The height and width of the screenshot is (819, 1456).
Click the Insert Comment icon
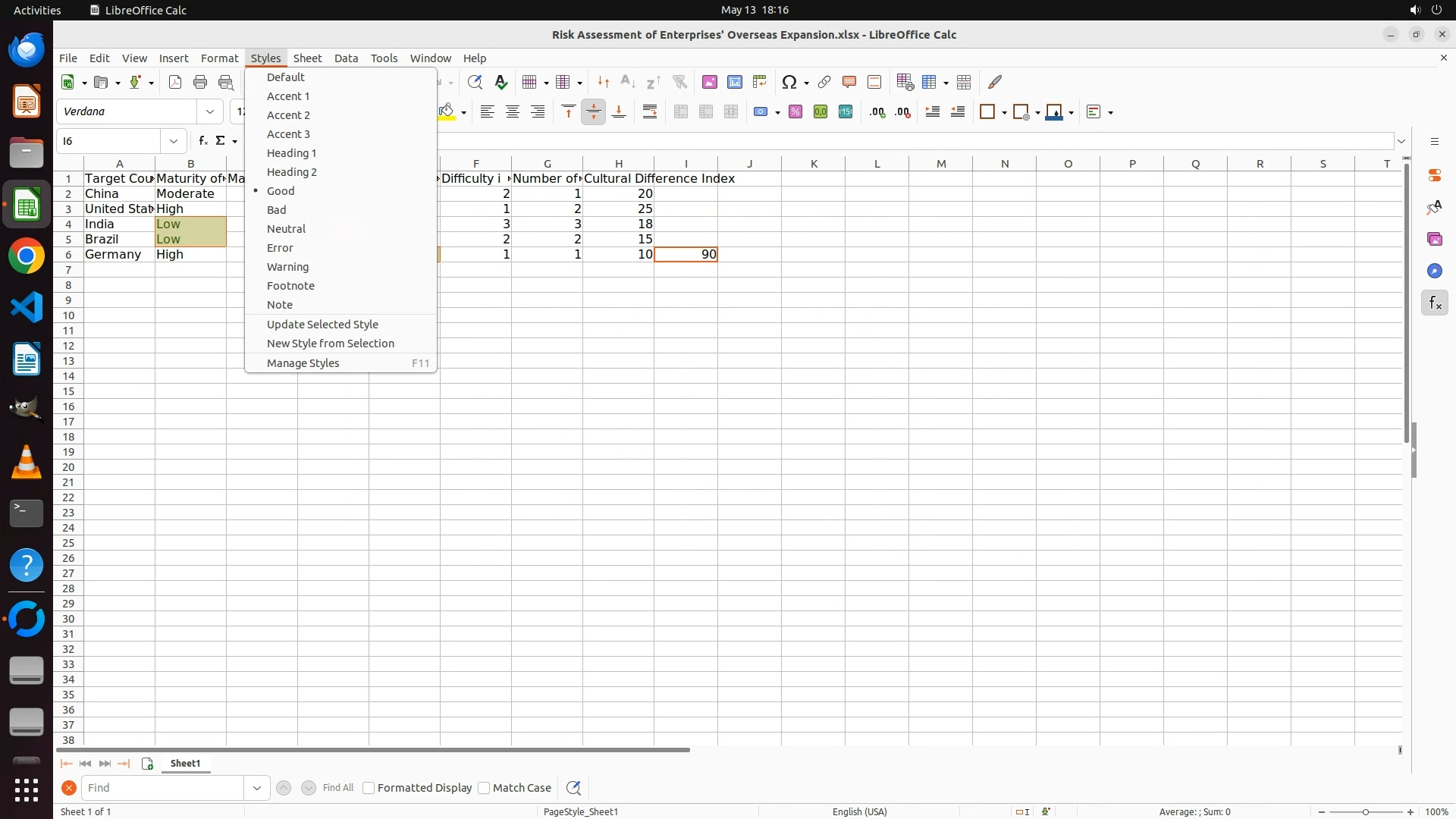coord(849,82)
